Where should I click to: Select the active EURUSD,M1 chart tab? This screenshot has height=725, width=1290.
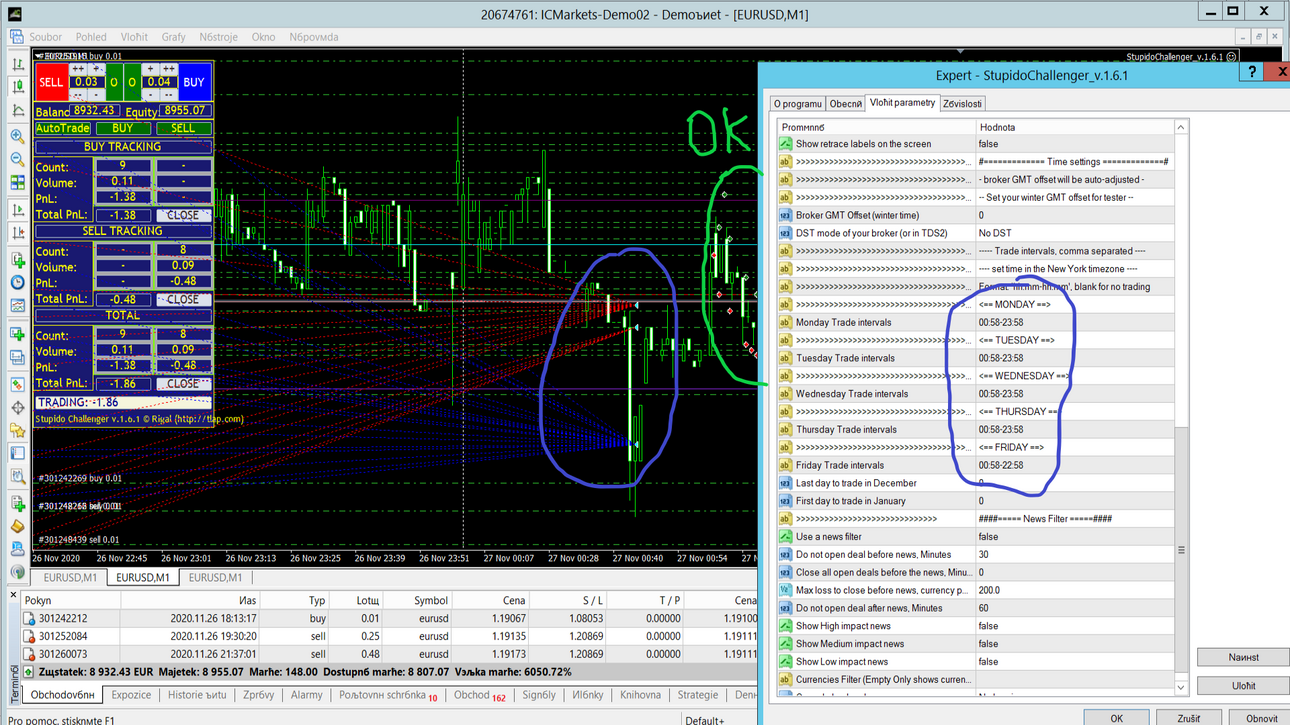(x=142, y=577)
